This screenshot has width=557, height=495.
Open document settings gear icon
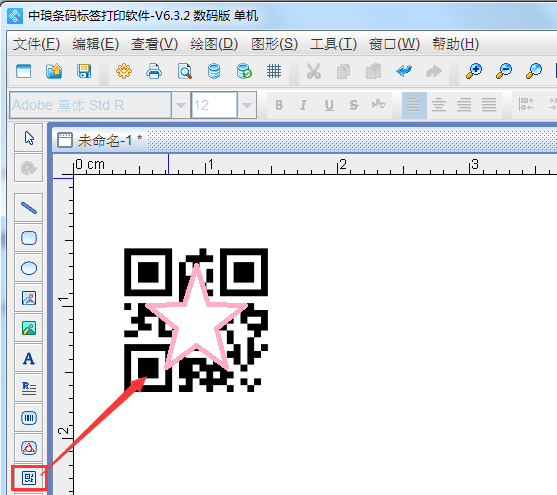(124, 71)
